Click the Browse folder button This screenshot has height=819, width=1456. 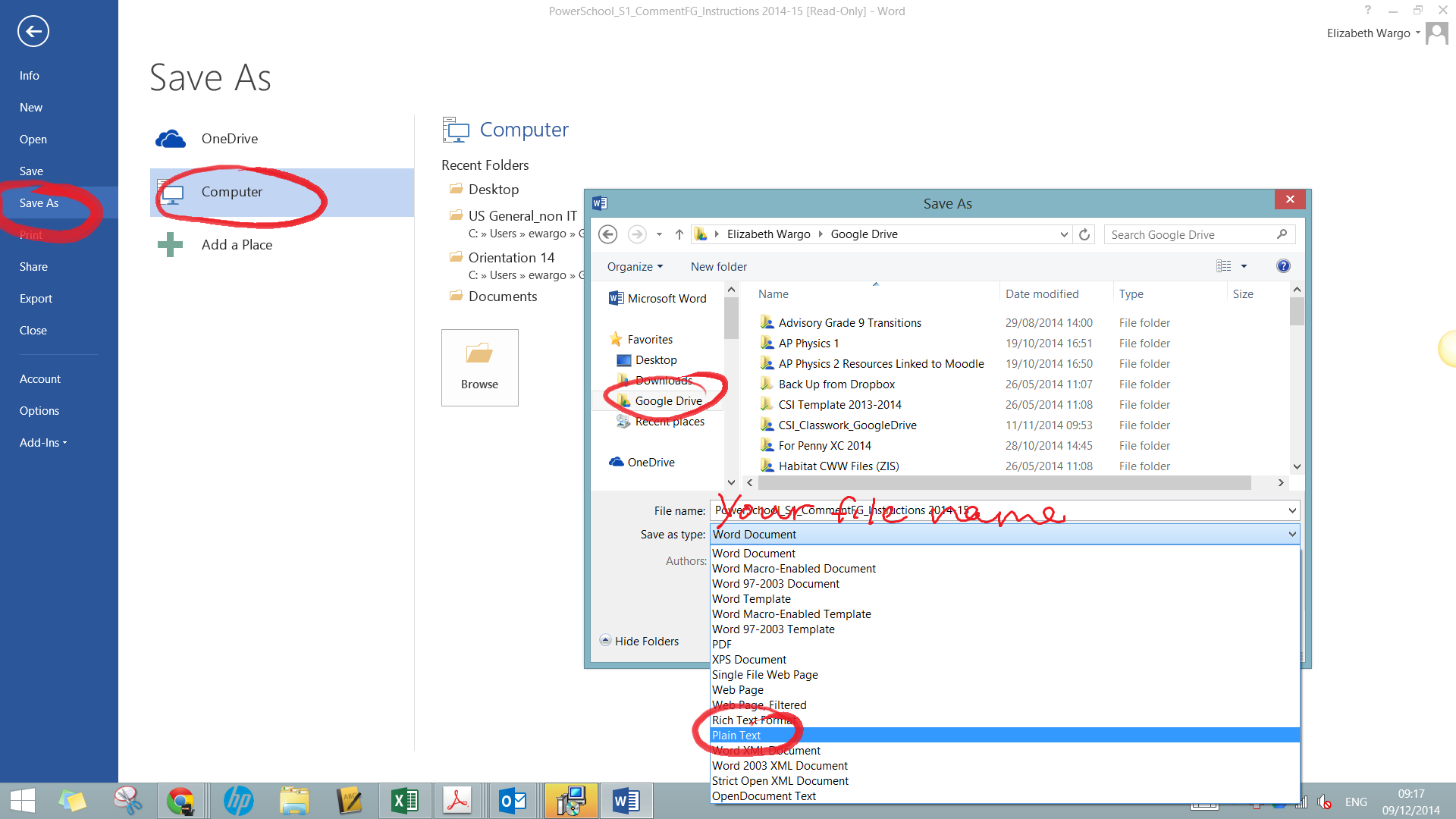(479, 368)
